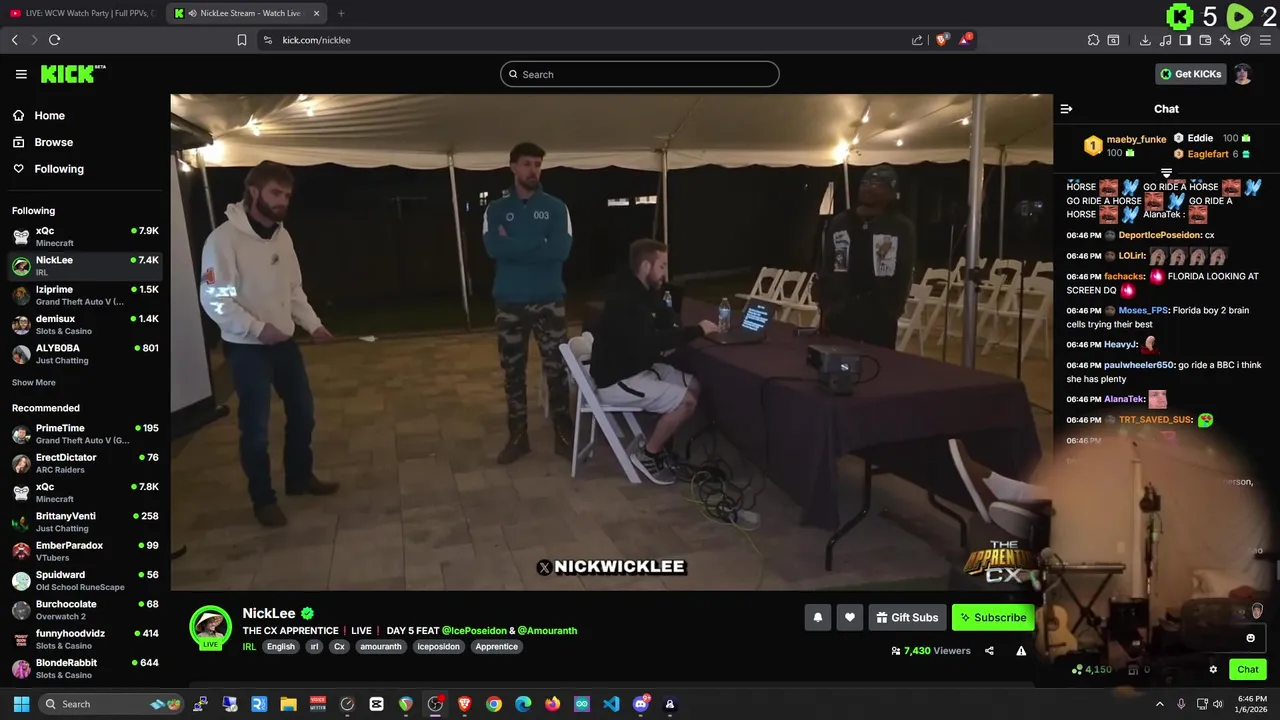Switch to WCW Watch Party tab

pos(82,13)
